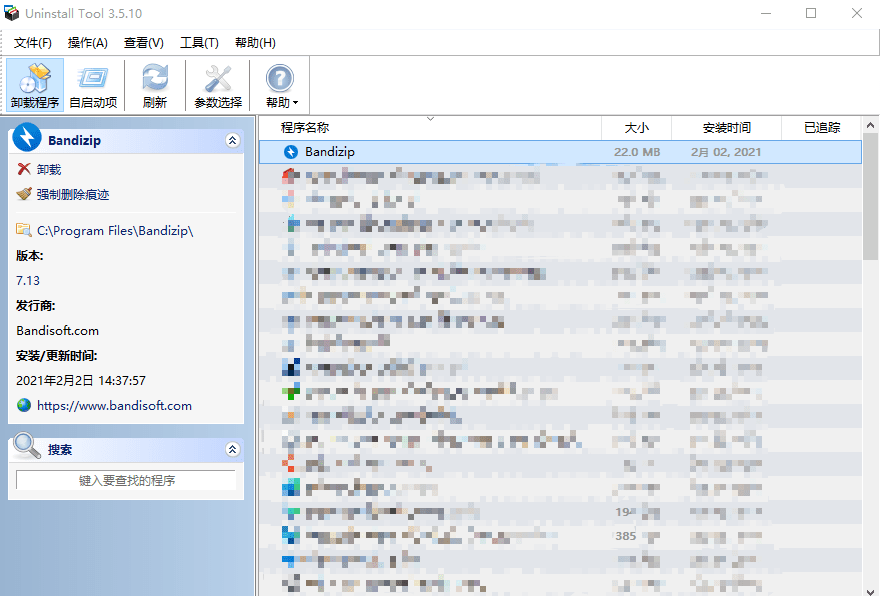
Task: Open the 帮助 toolbar dropdown
Action: tap(281, 85)
